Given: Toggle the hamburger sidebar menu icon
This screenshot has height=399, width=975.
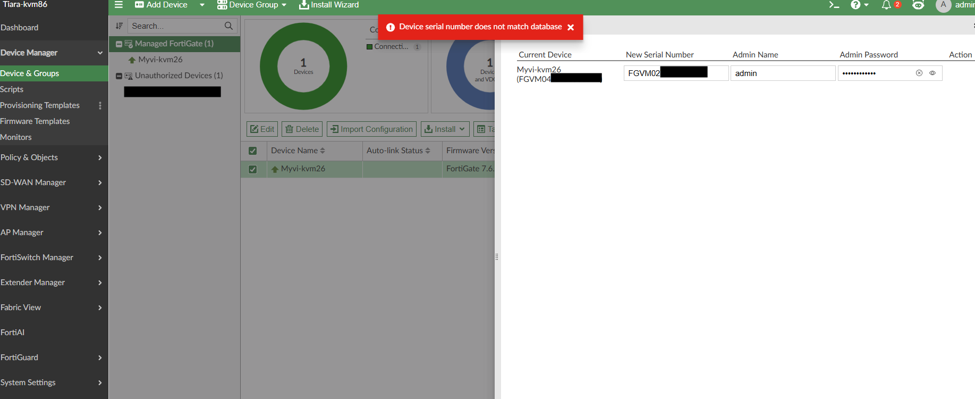Looking at the screenshot, I should (119, 5).
